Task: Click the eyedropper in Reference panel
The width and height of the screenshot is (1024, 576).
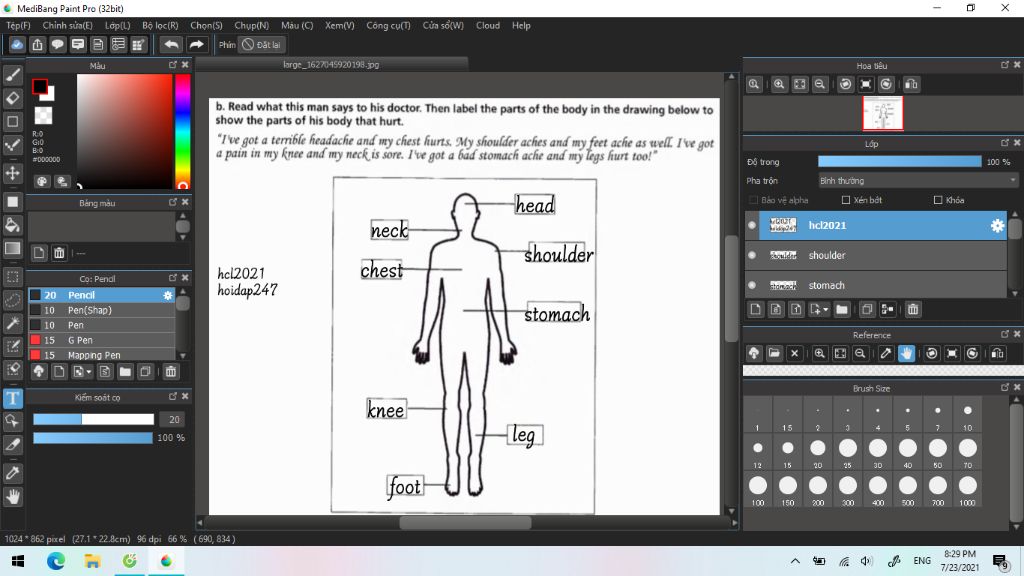Action: (886, 353)
